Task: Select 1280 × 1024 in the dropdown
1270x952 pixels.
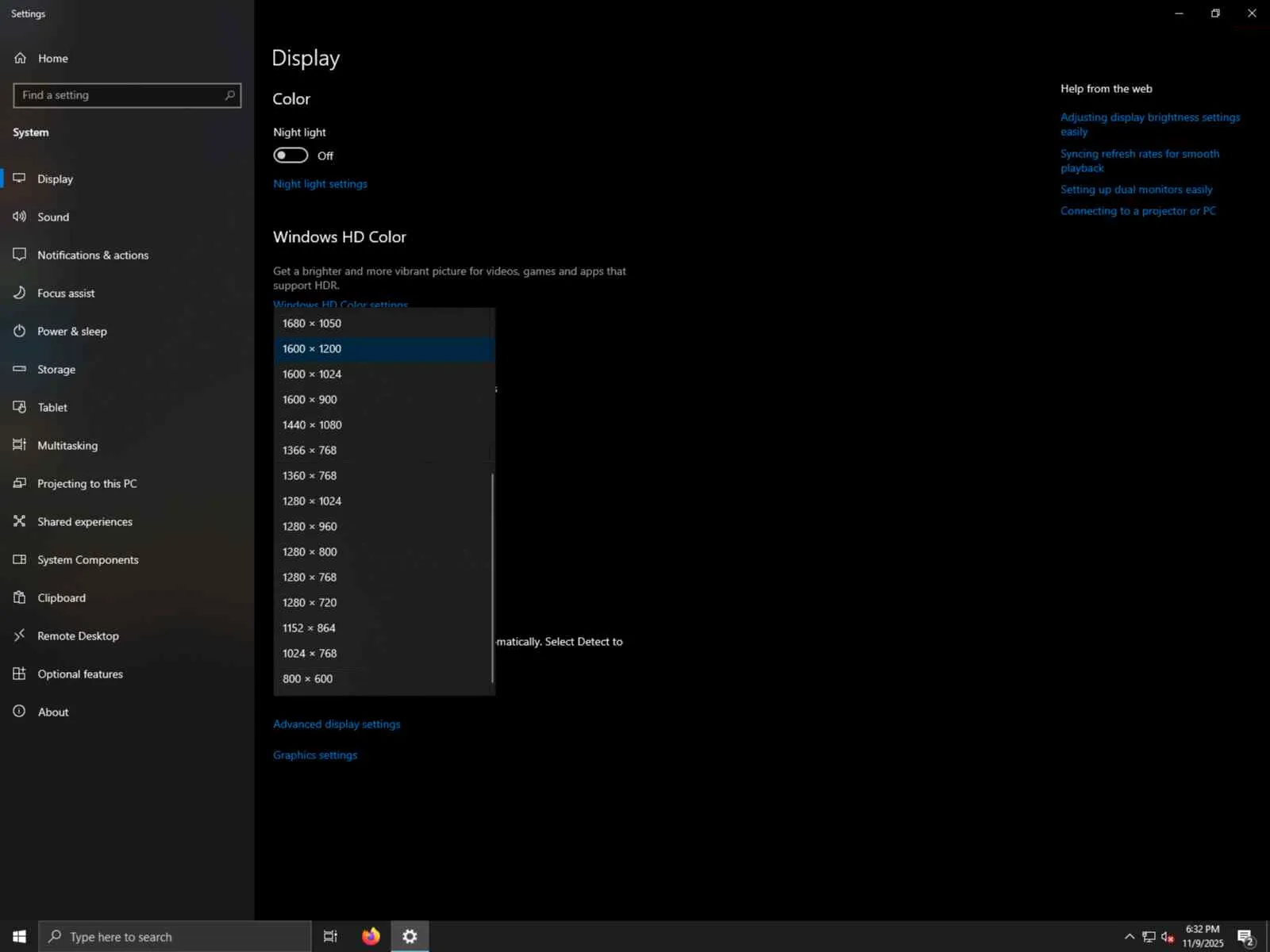Action: tap(384, 501)
